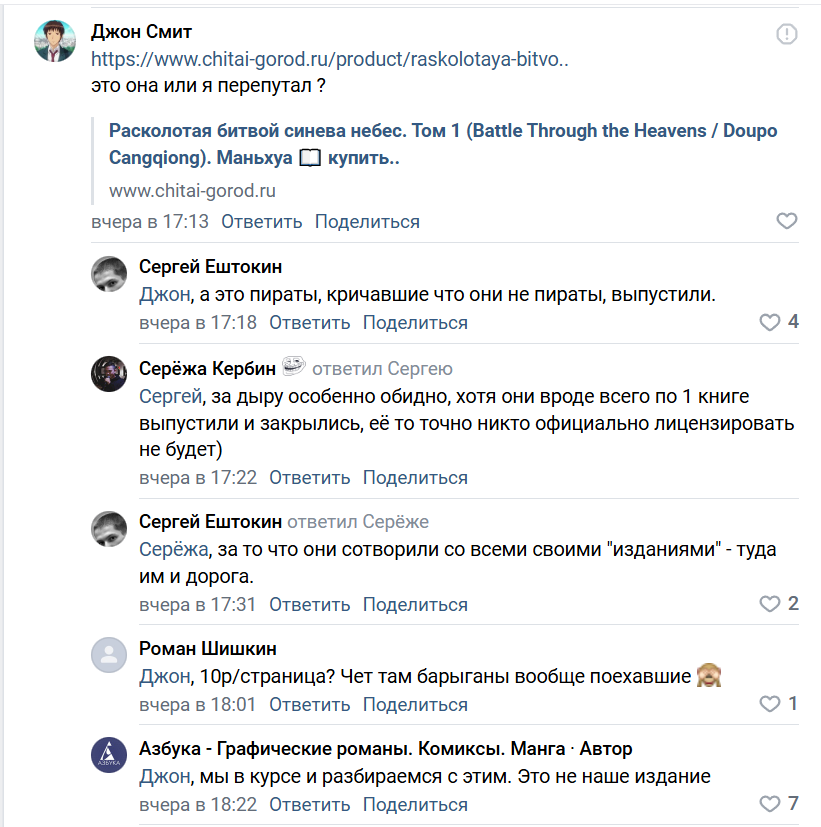The image size is (821, 827).
Task: Open Джон Смит's profile avatar
Action: tap(55, 41)
